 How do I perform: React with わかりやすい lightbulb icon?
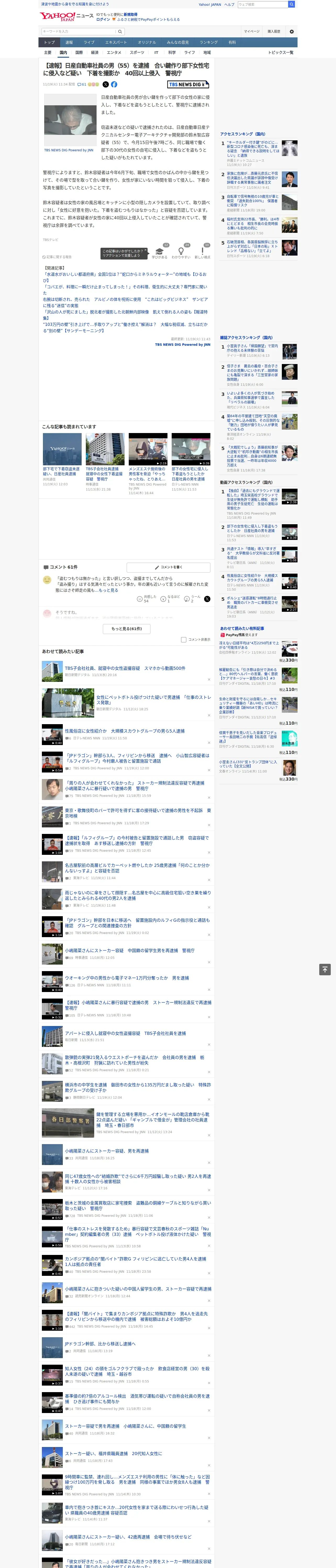pos(181,251)
